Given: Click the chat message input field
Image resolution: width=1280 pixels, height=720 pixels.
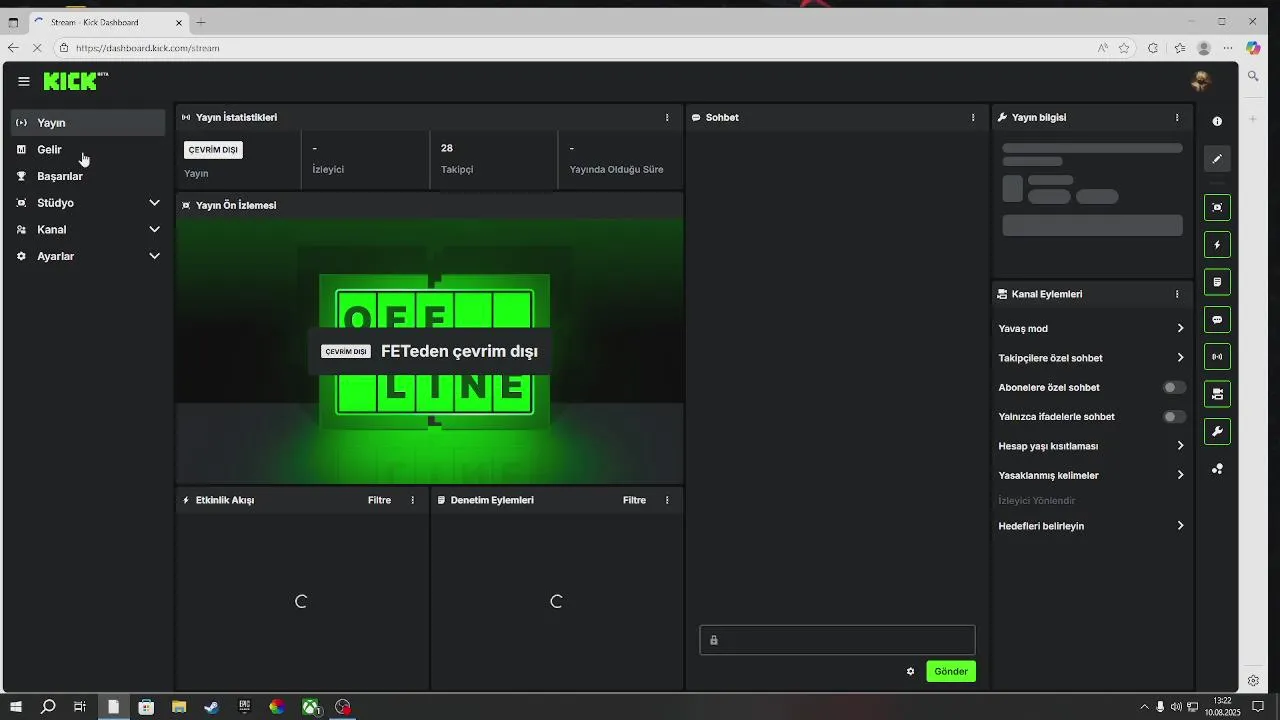Looking at the screenshot, I should pos(837,640).
